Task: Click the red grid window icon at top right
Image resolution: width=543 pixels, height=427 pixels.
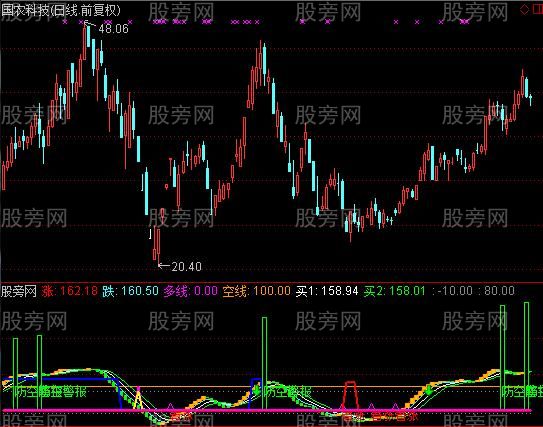Action: click(x=537, y=10)
